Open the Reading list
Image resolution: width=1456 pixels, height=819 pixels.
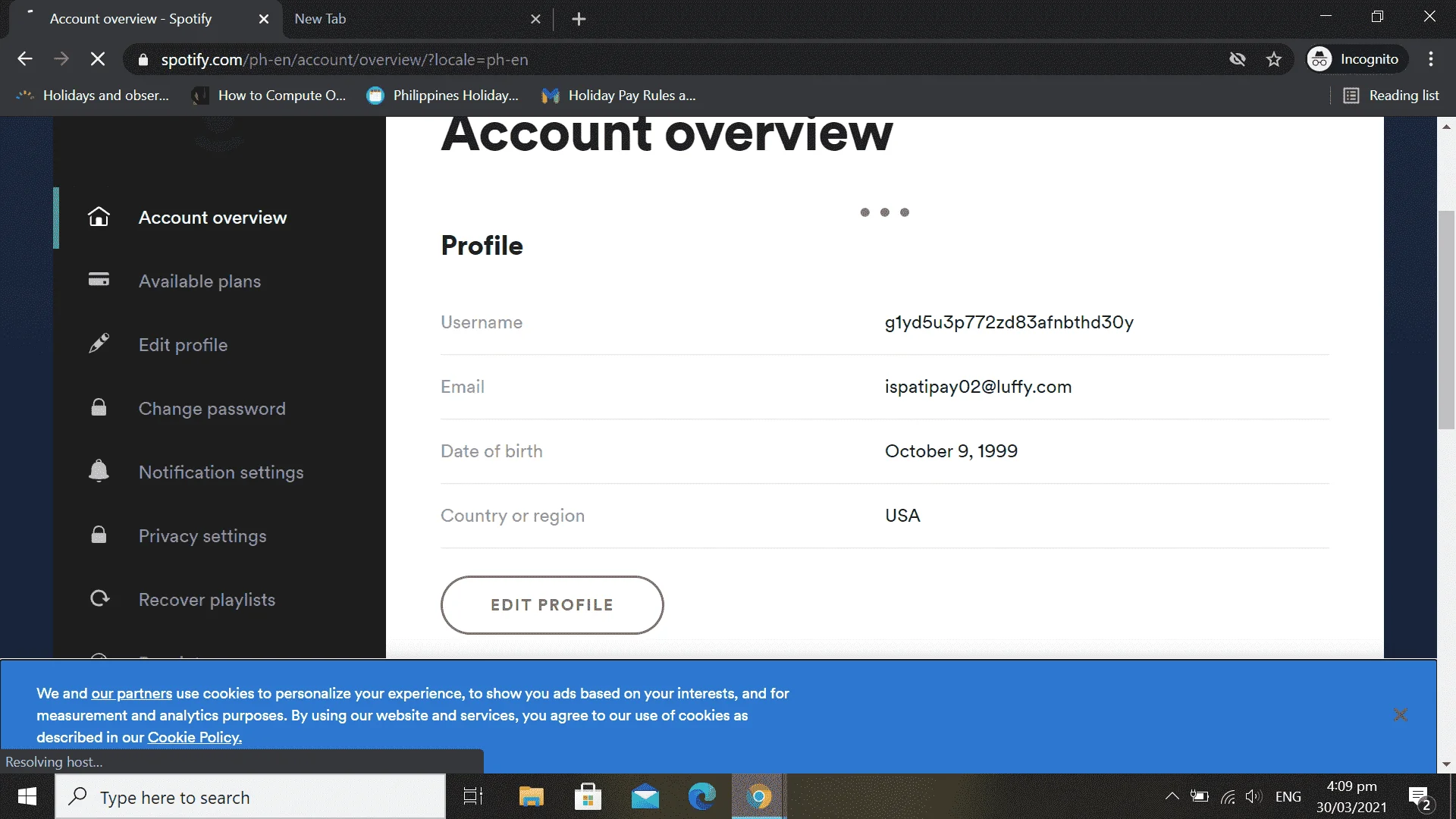(1391, 96)
